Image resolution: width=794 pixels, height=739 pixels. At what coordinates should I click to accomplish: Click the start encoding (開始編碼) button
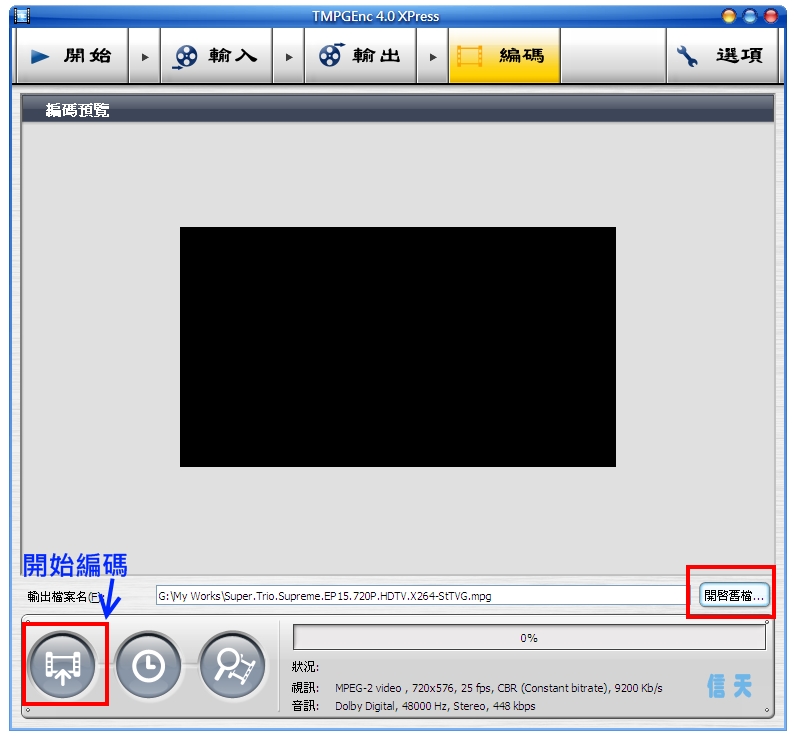pyautogui.click(x=63, y=664)
